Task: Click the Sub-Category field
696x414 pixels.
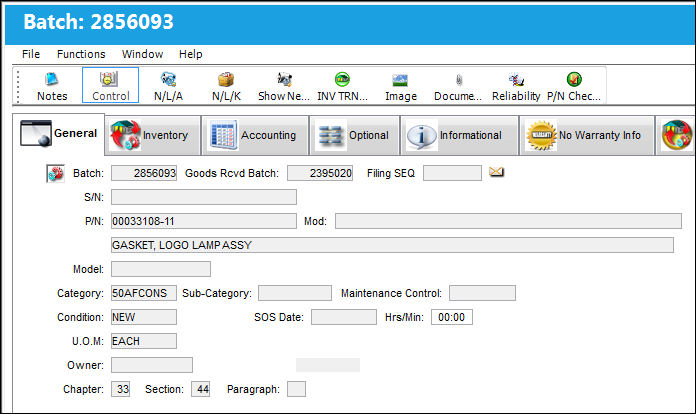Action: tap(295, 293)
